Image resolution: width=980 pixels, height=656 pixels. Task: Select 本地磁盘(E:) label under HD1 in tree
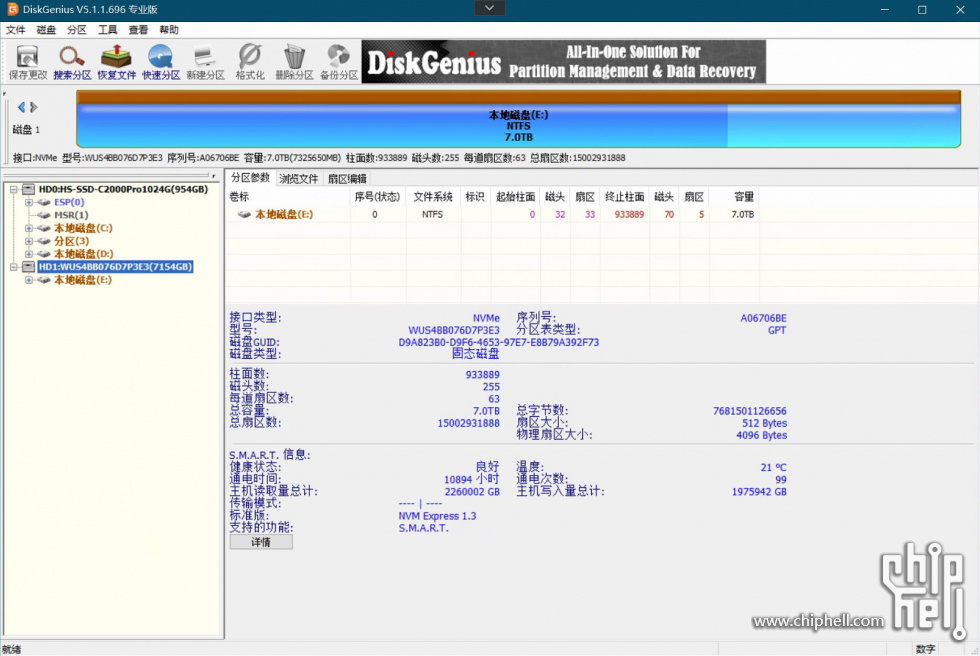click(82, 280)
